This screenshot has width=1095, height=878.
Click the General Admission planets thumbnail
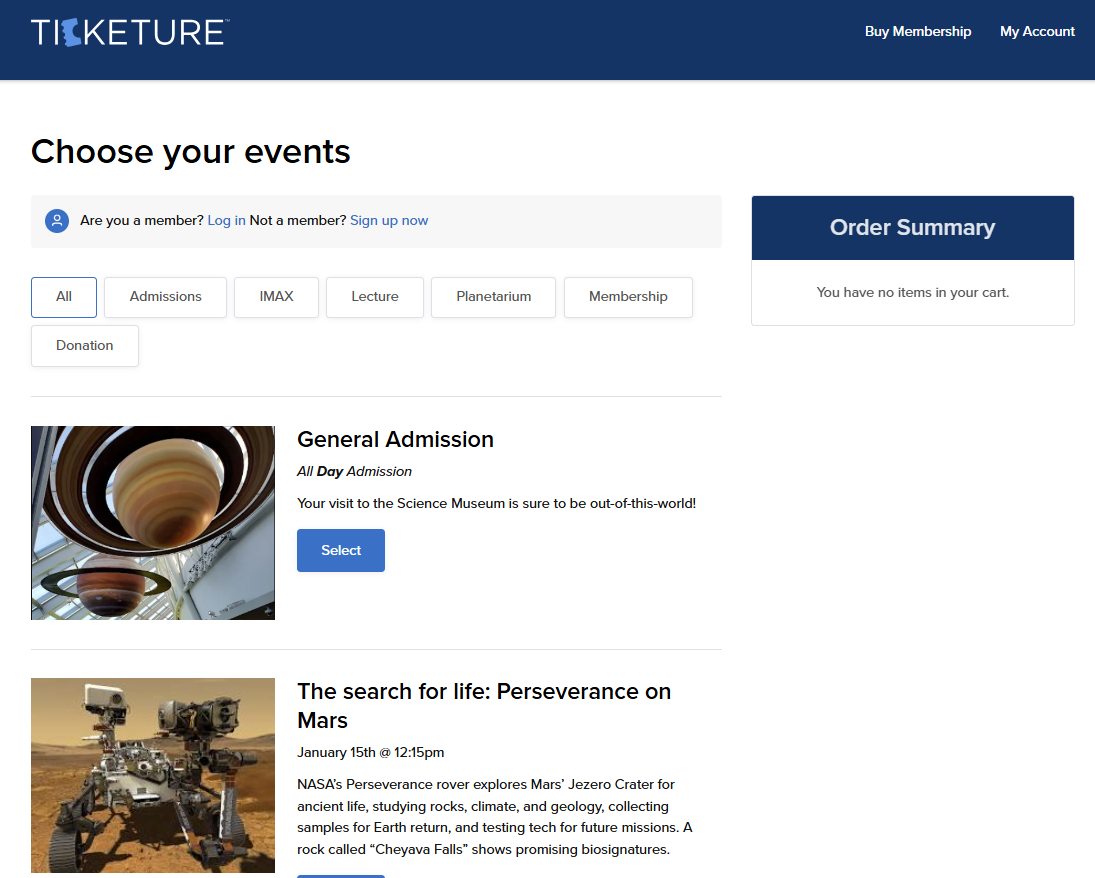click(153, 523)
